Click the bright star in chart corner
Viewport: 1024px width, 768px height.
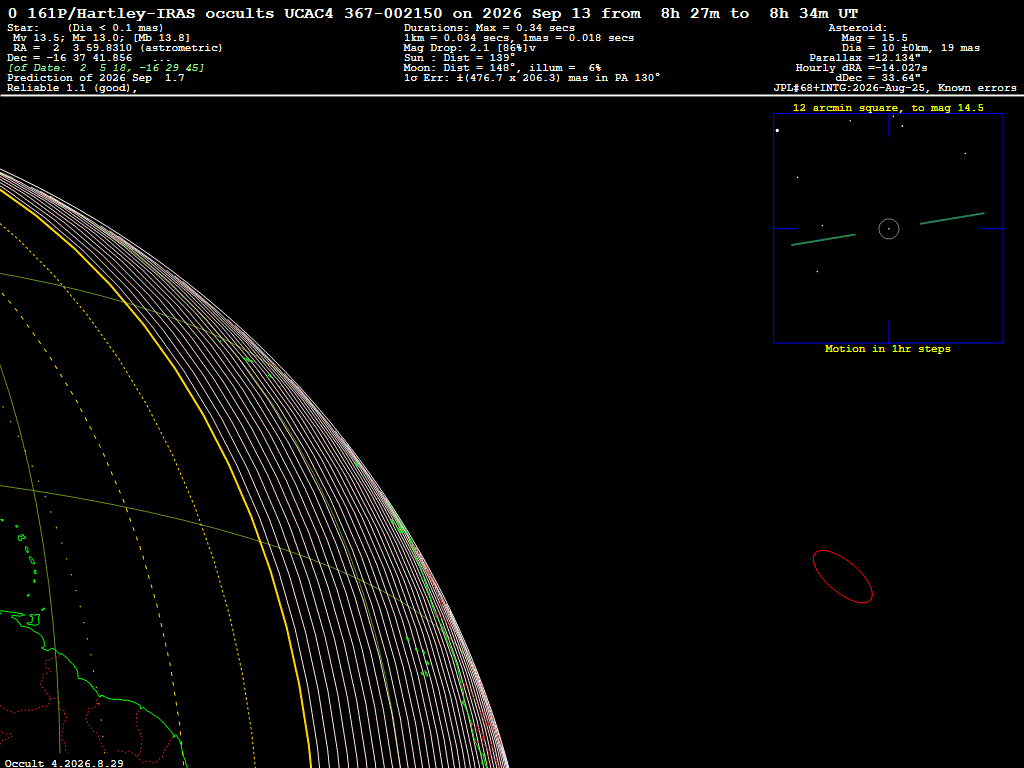[x=777, y=131]
